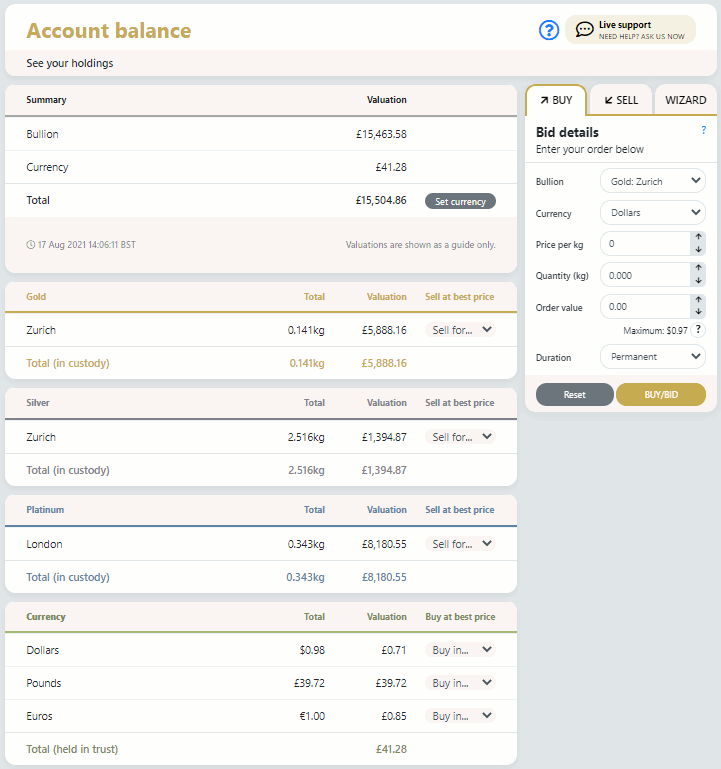Decrease Quantity (kg) with down arrow
The height and width of the screenshot is (769, 721).
point(698,281)
